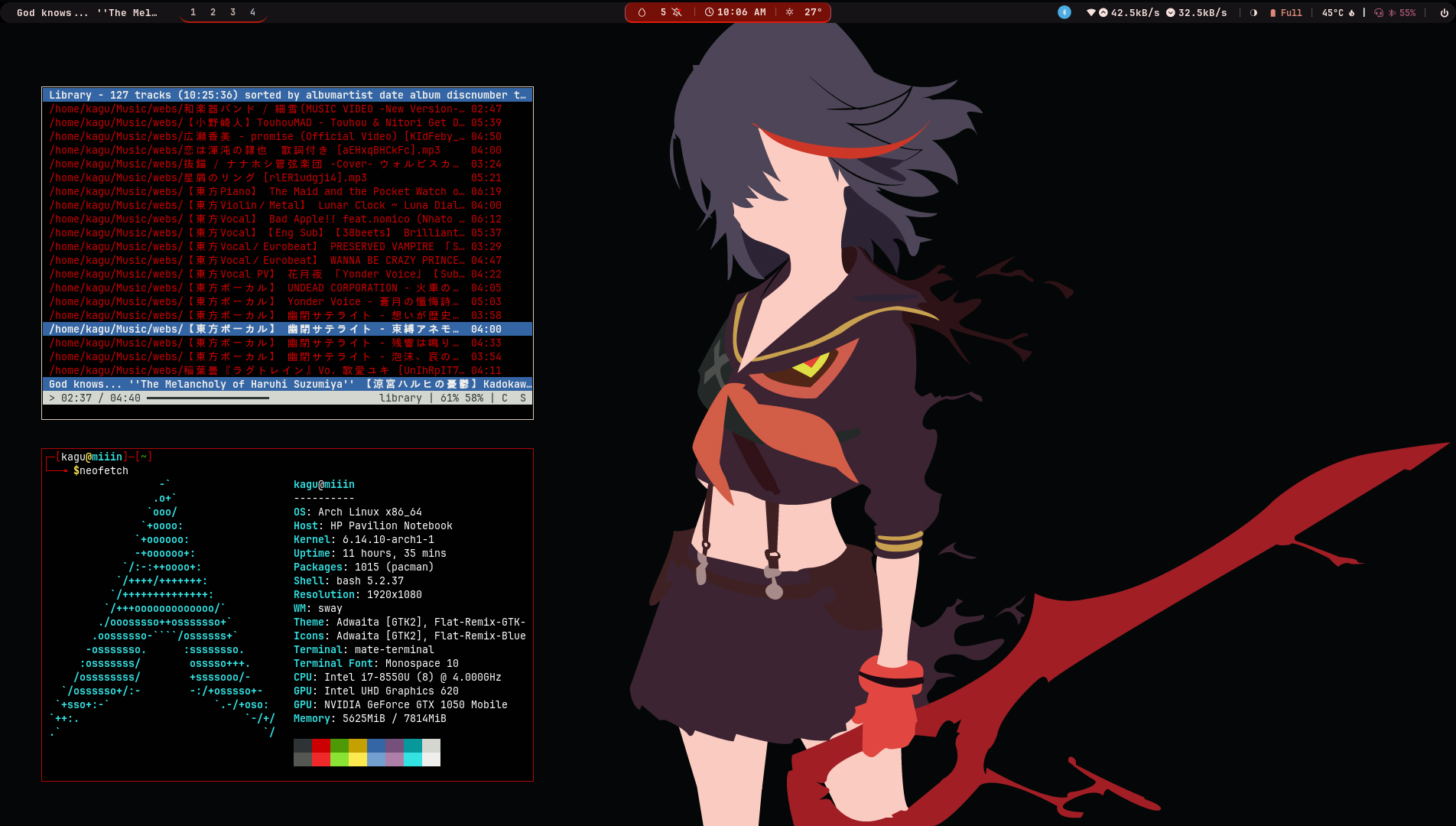Select the 'TouhouMAD - Touhou & Nitori' track
The image size is (1456, 826).
click(x=288, y=122)
